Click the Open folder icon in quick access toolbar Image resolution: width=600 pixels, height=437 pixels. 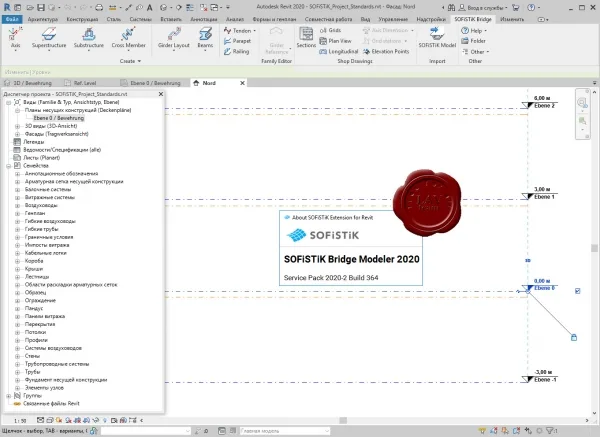click(x=30, y=7)
